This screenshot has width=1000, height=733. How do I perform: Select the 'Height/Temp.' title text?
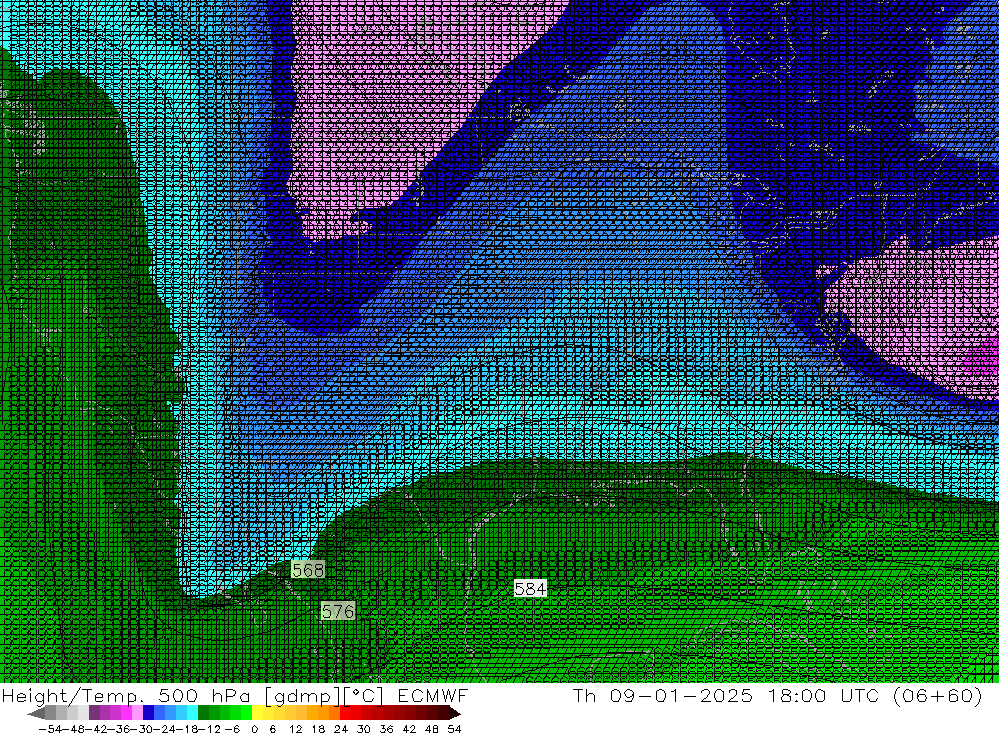tap(72, 696)
